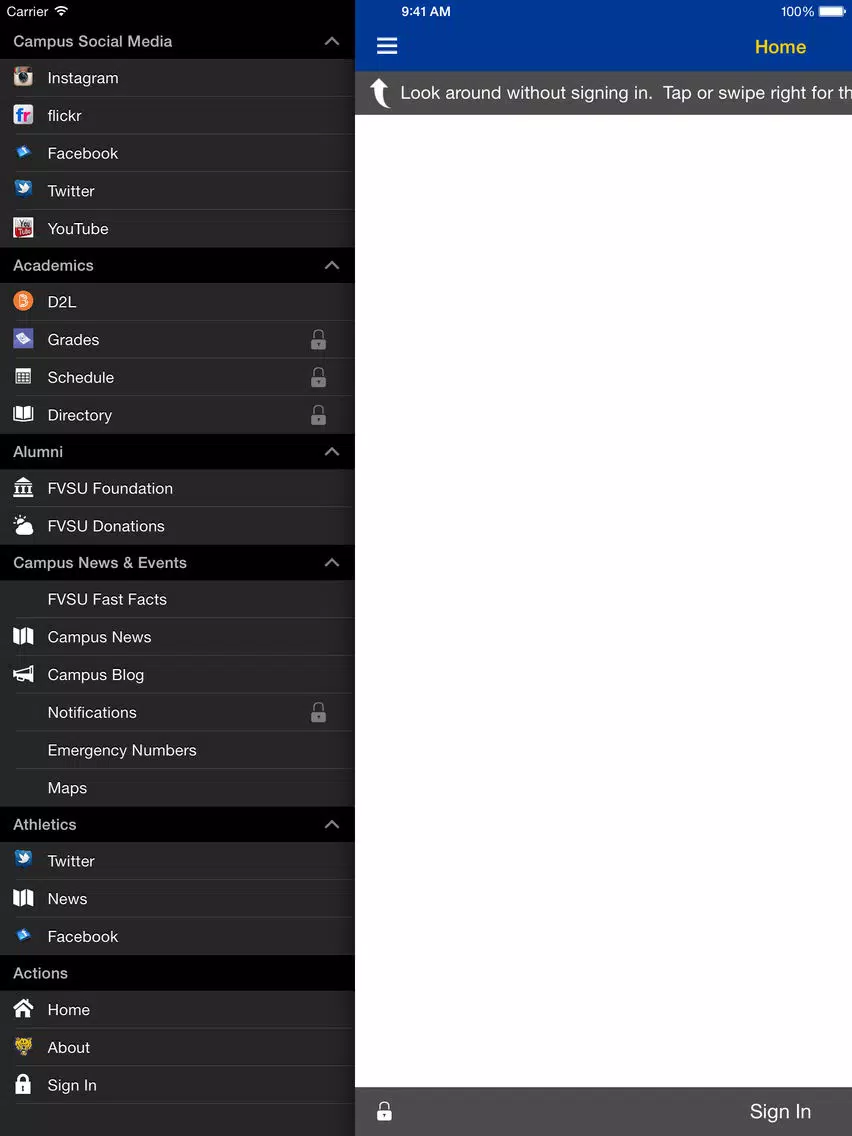Screen dimensions: 852x1136
Task: Tap the Home house icon
Action: pyautogui.click(x=23, y=1008)
